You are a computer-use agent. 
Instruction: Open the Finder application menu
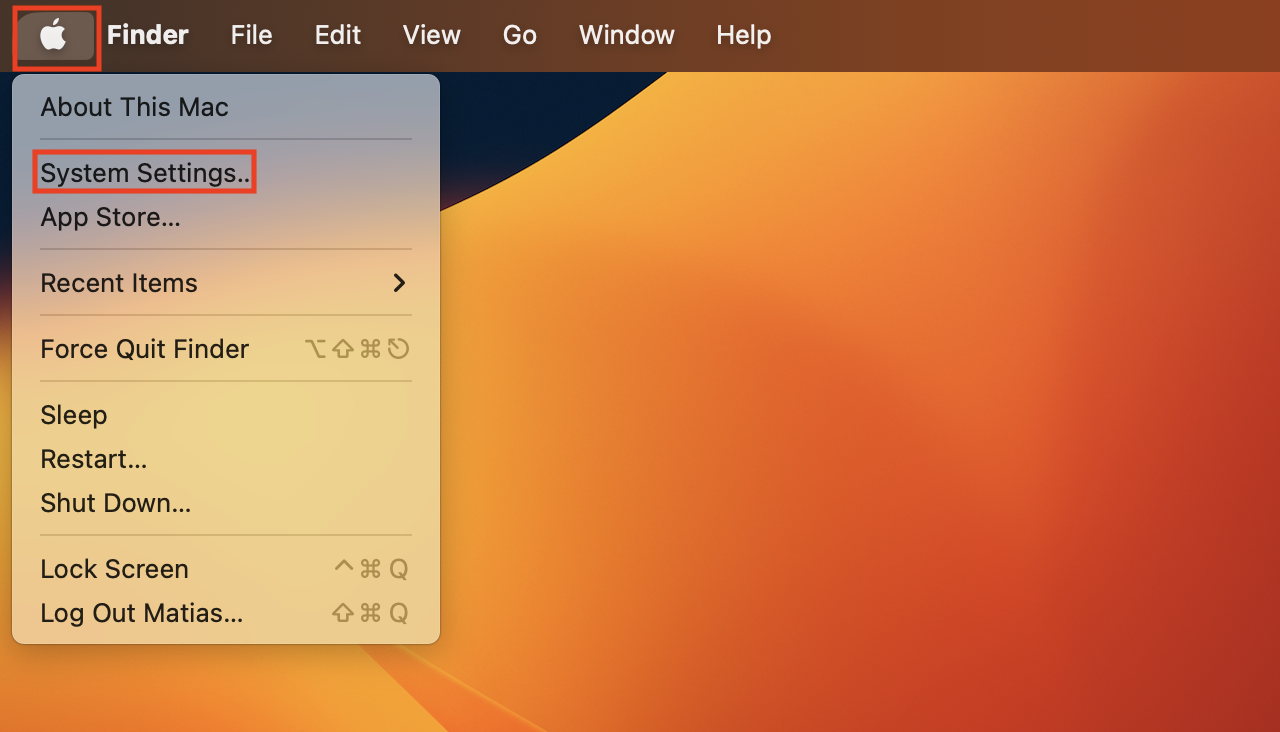[x=147, y=36]
